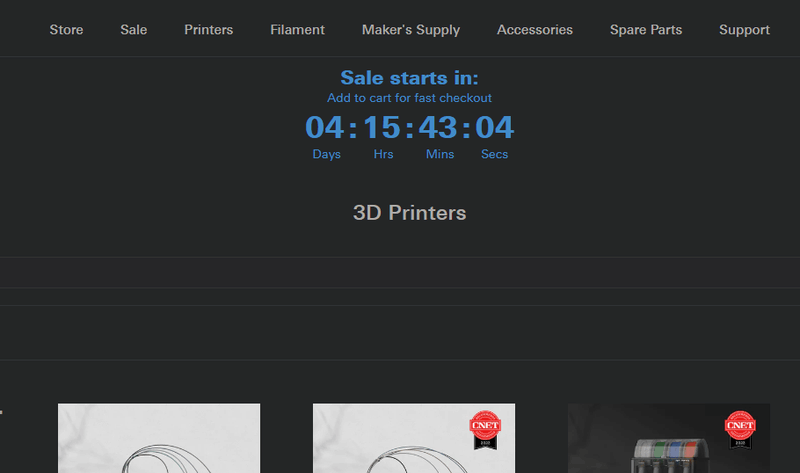Select Filament in the navigation bar

[297, 30]
